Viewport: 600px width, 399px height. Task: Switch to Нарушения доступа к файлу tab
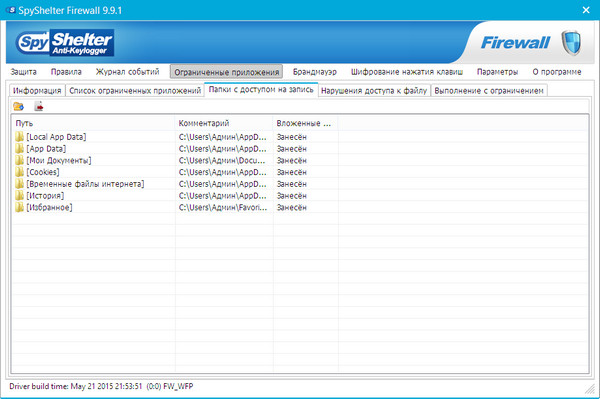[x=374, y=91]
